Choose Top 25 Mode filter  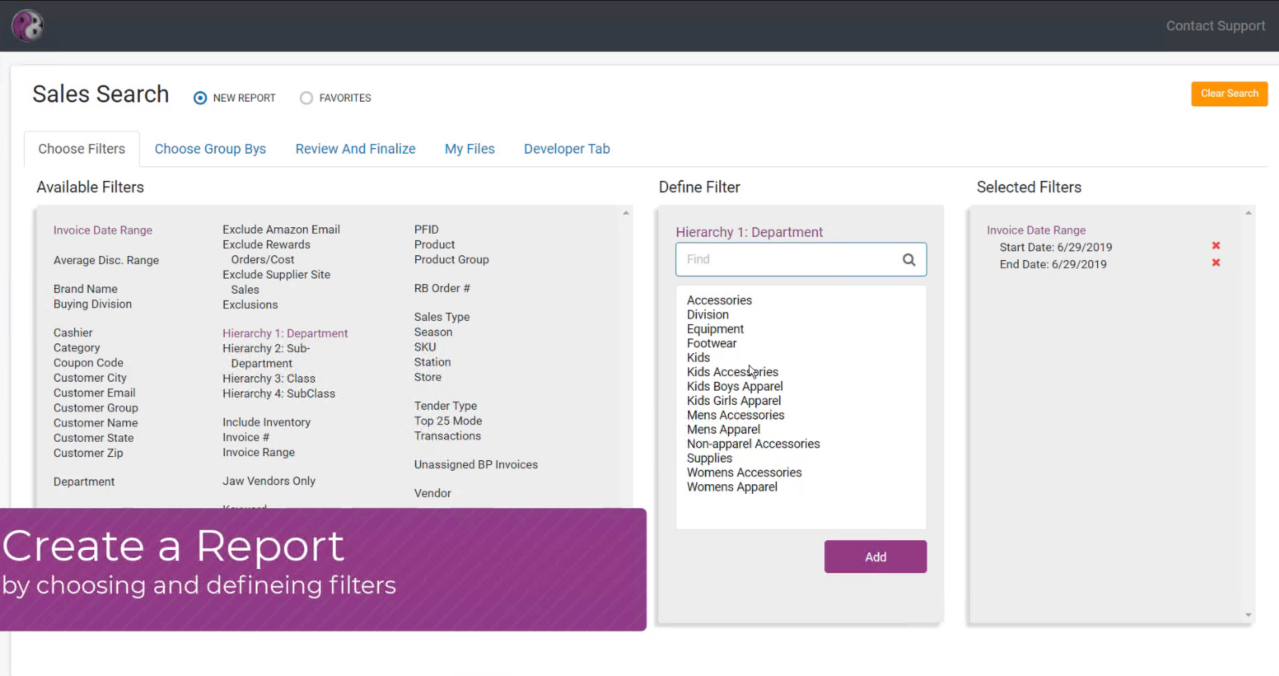click(x=448, y=421)
